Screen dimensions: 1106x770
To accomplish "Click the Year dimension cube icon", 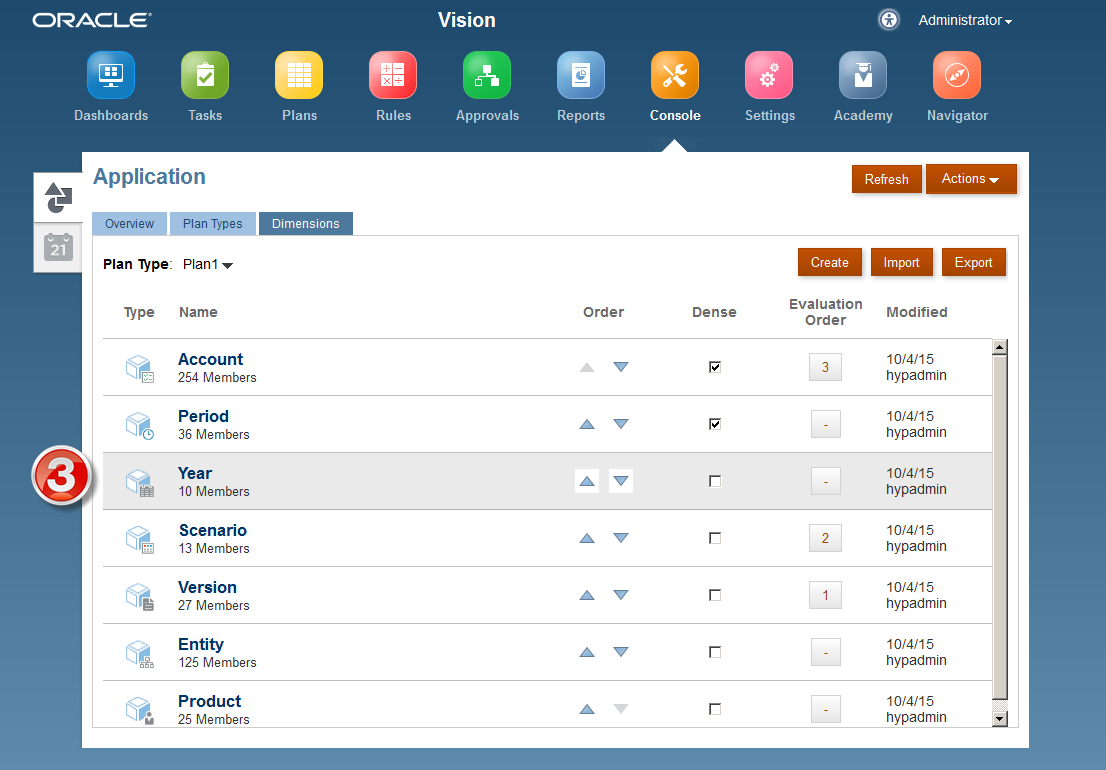I will 140,482.
